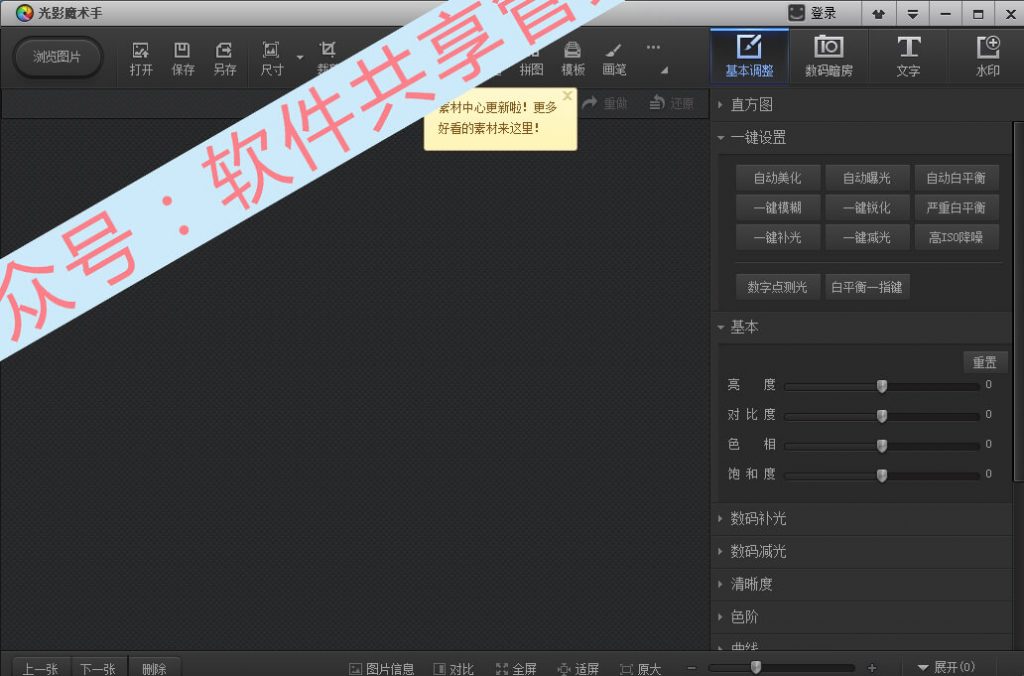Open an image with the 打开 tool
The height and width of the screenshot is (676, 1024).
(x=140, y=58)
